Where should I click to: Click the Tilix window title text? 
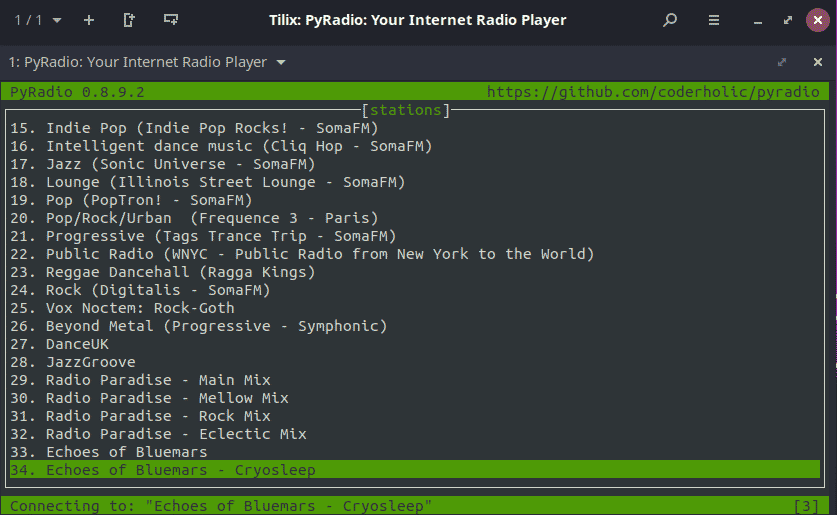pyautogui.click(x=417, y=20)
